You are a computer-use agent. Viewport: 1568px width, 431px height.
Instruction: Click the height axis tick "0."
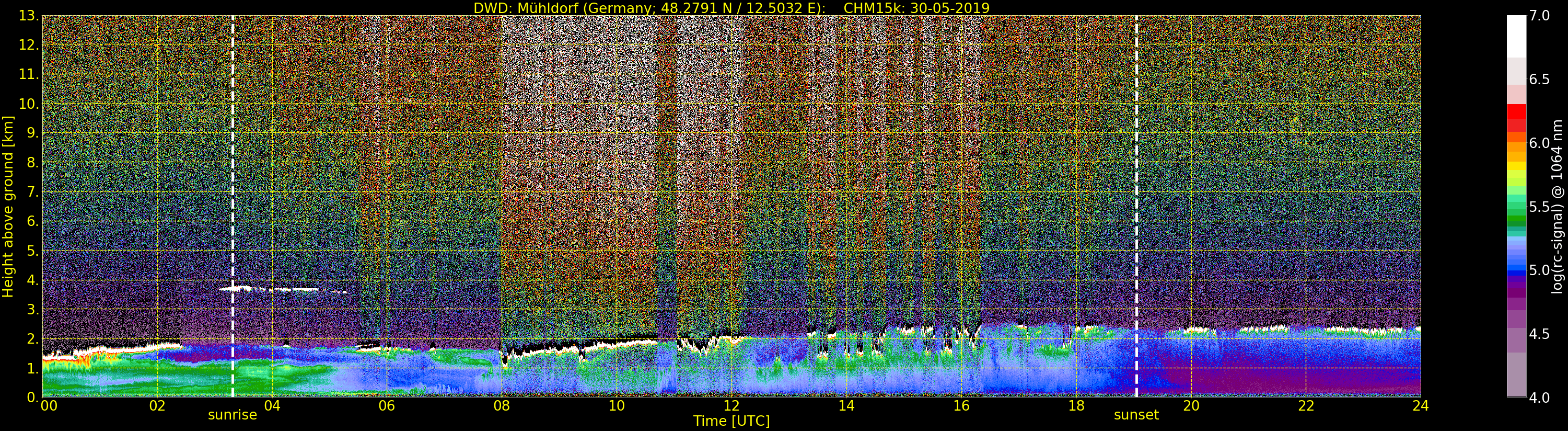pos(32,397)
